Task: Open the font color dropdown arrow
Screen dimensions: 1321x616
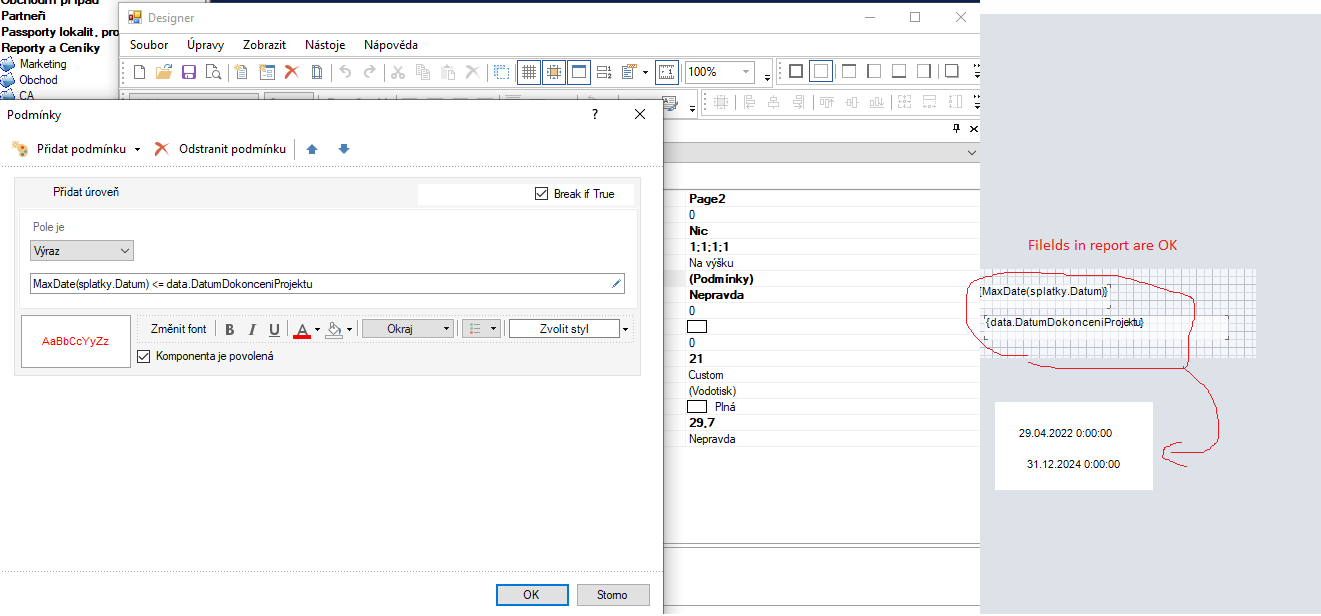Action: click(317, 329)
